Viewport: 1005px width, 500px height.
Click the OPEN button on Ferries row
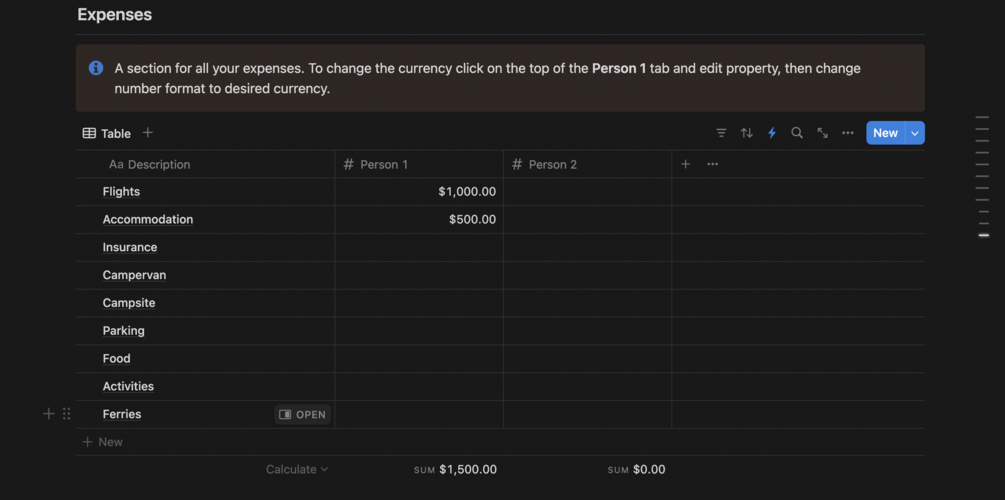[302, 414]
